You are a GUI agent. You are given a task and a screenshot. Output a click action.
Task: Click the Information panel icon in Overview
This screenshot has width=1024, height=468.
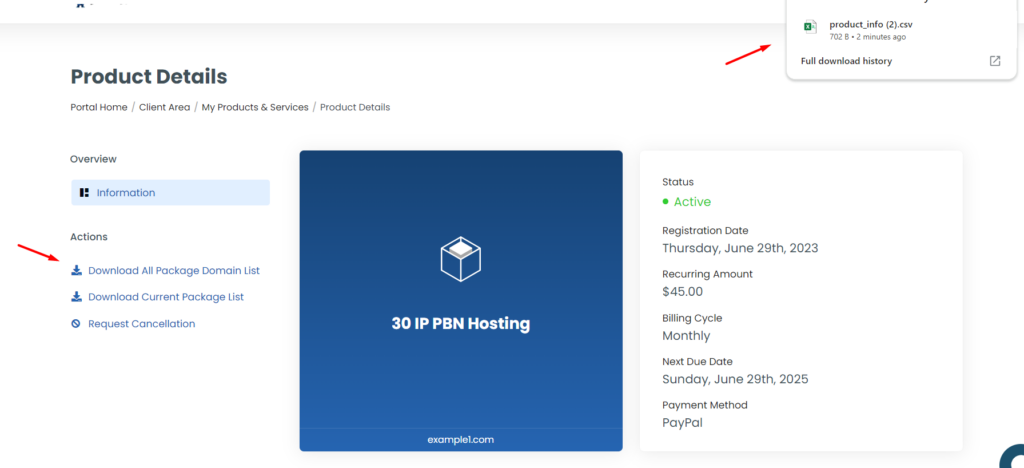point(84,193)
